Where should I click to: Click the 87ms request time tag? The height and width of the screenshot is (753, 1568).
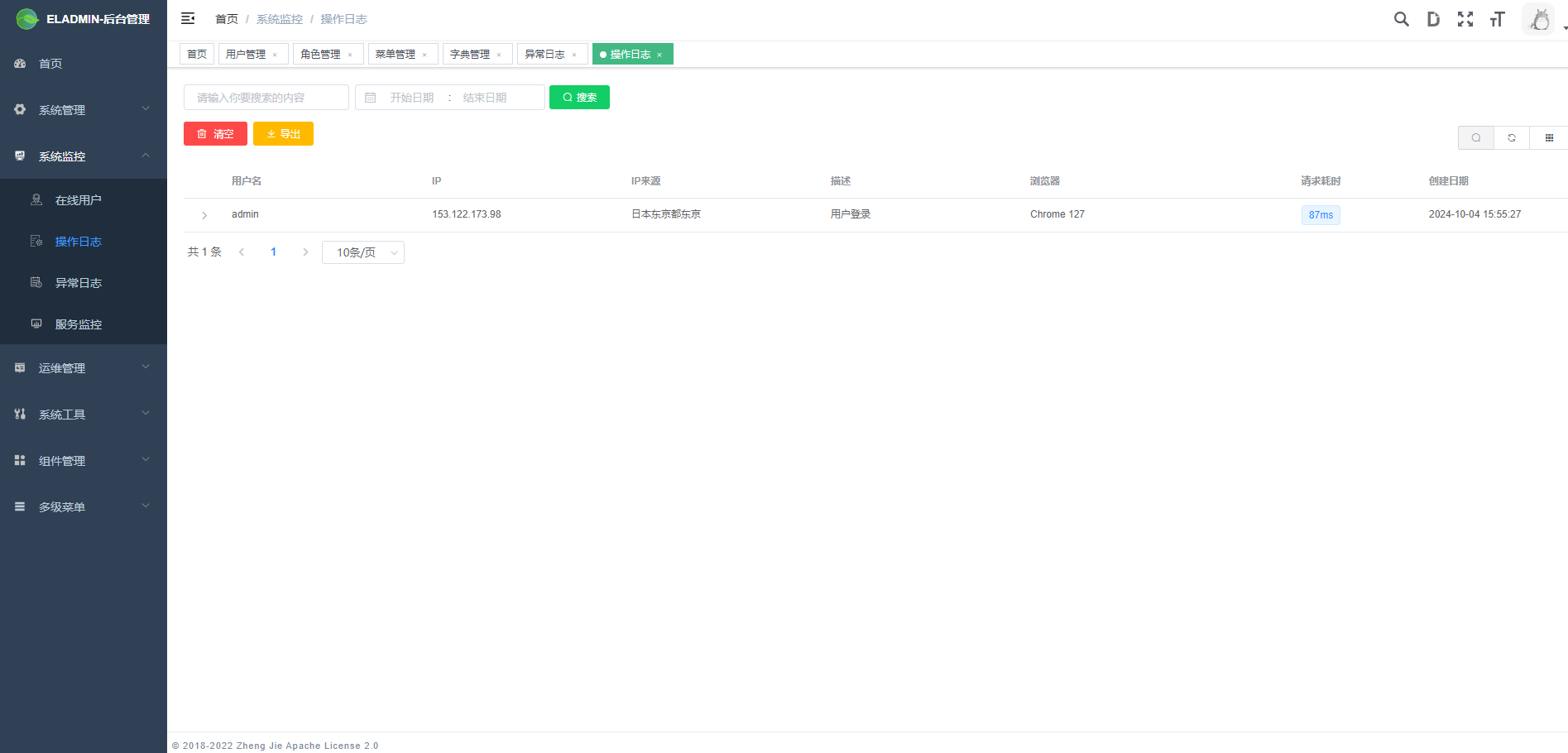tap(1321, 215)
